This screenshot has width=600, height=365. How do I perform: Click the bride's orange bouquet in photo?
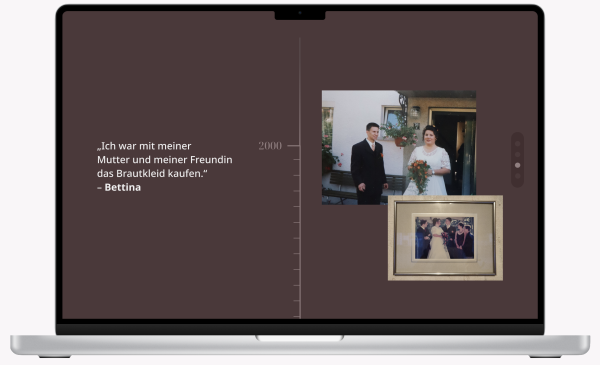click(419, 174)
